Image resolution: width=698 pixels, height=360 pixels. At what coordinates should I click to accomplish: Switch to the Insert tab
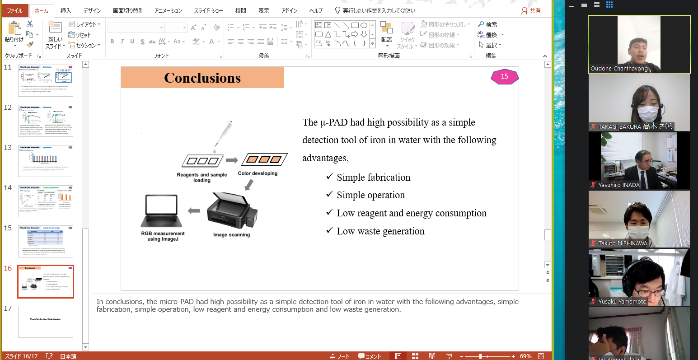point(65,10)
